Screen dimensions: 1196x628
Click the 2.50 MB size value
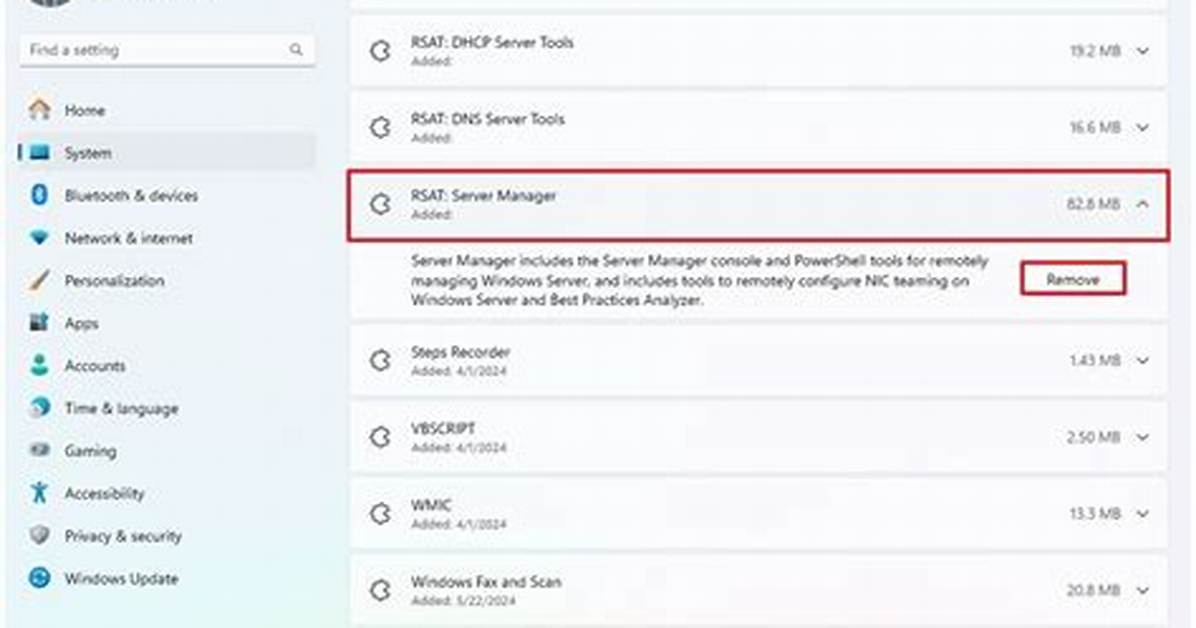1093,437
